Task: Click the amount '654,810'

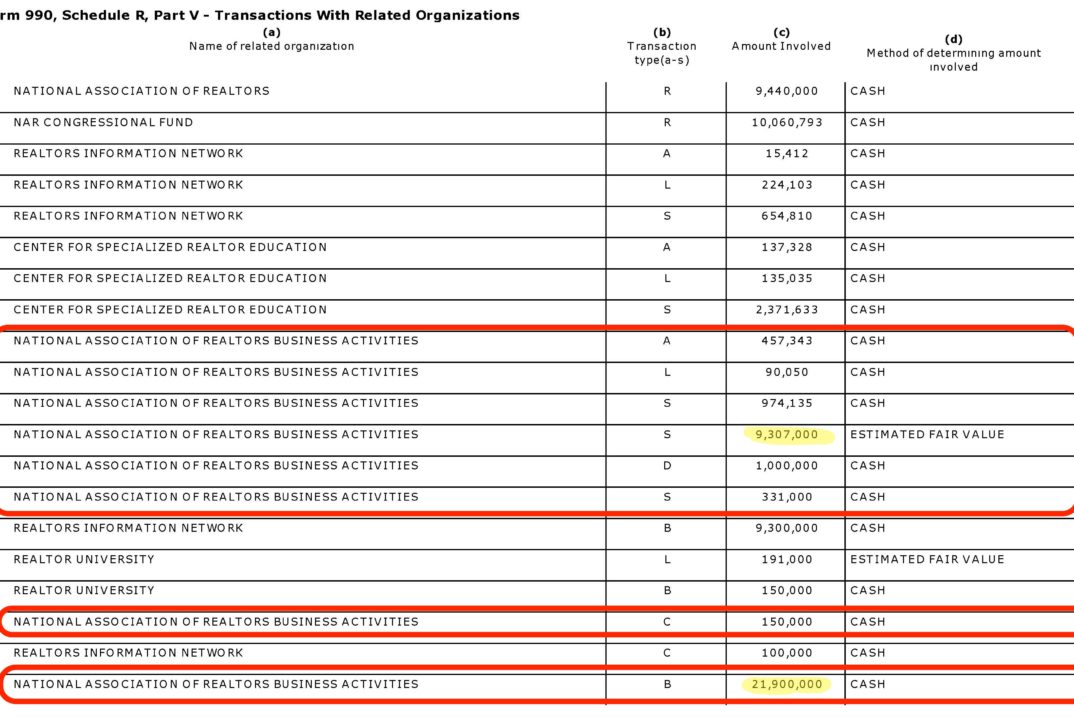Action: [x=786, y=216]
